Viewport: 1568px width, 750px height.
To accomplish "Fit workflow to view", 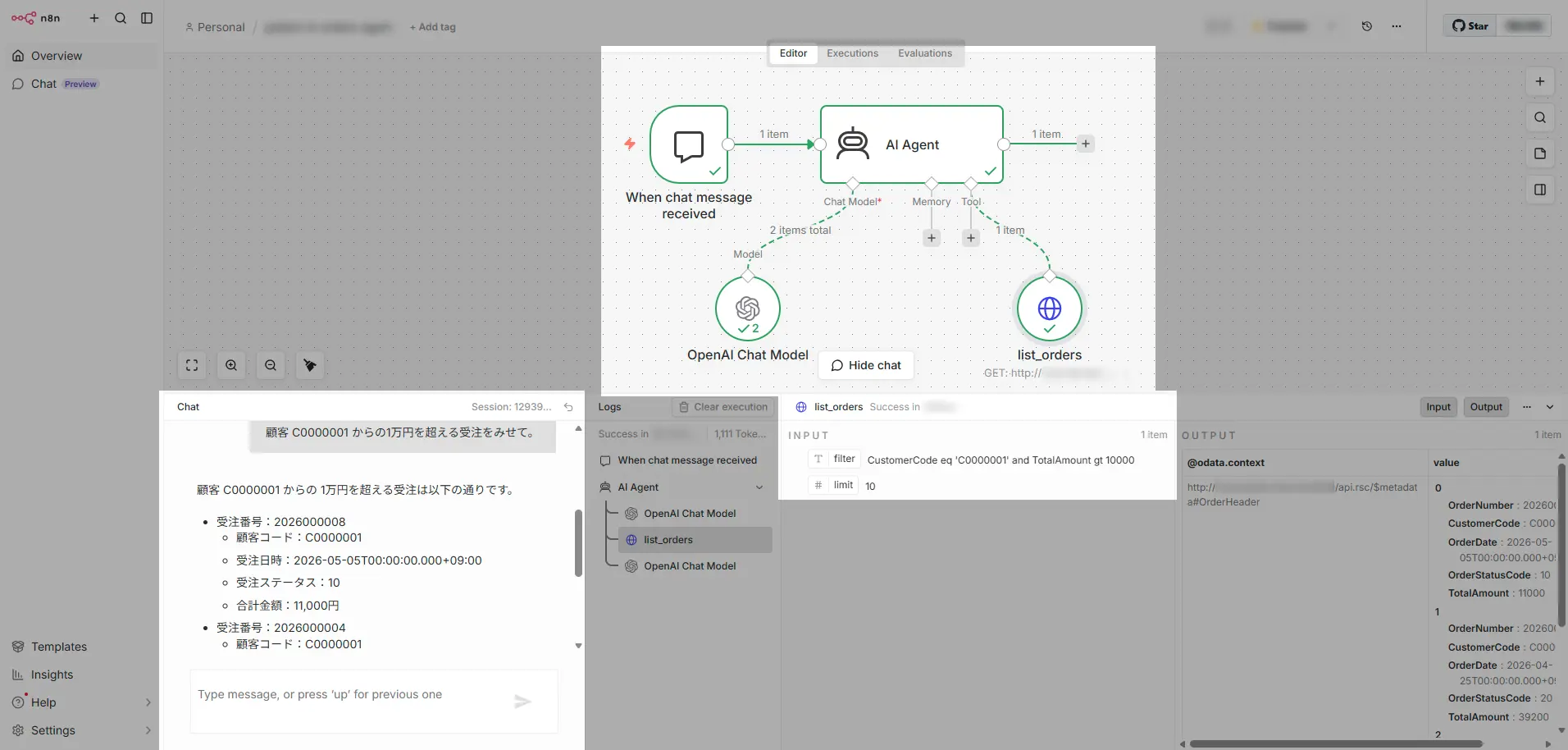I will tap(192, 365).
